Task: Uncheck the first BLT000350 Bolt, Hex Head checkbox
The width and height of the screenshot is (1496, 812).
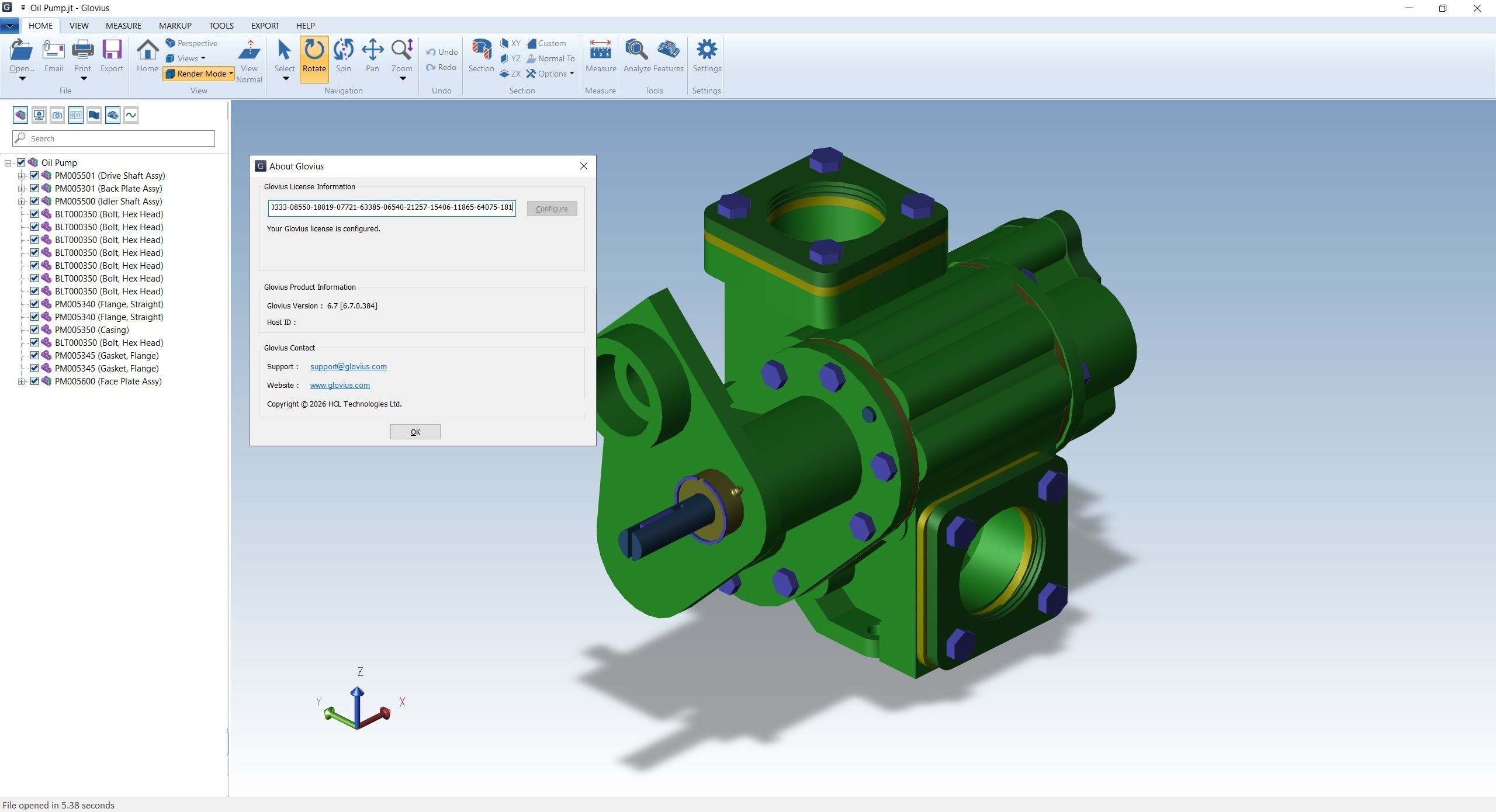Action: 34,214
